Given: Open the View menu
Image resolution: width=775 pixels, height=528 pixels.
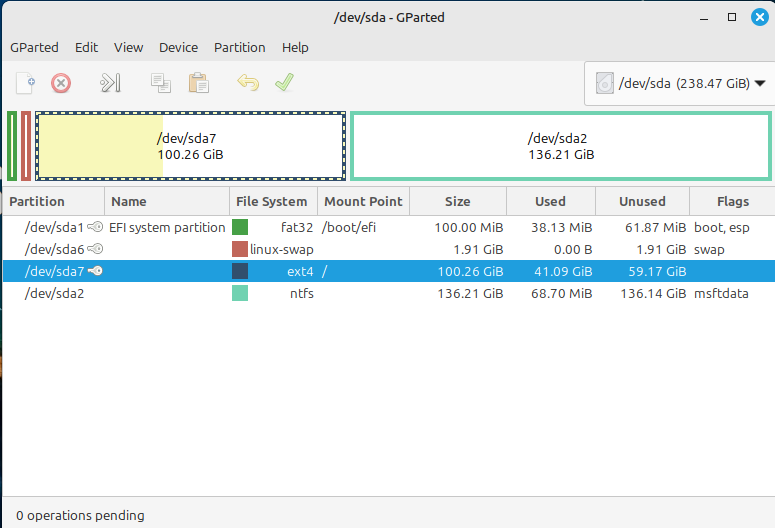Looking at the screenshot, I should pos(129,47).
